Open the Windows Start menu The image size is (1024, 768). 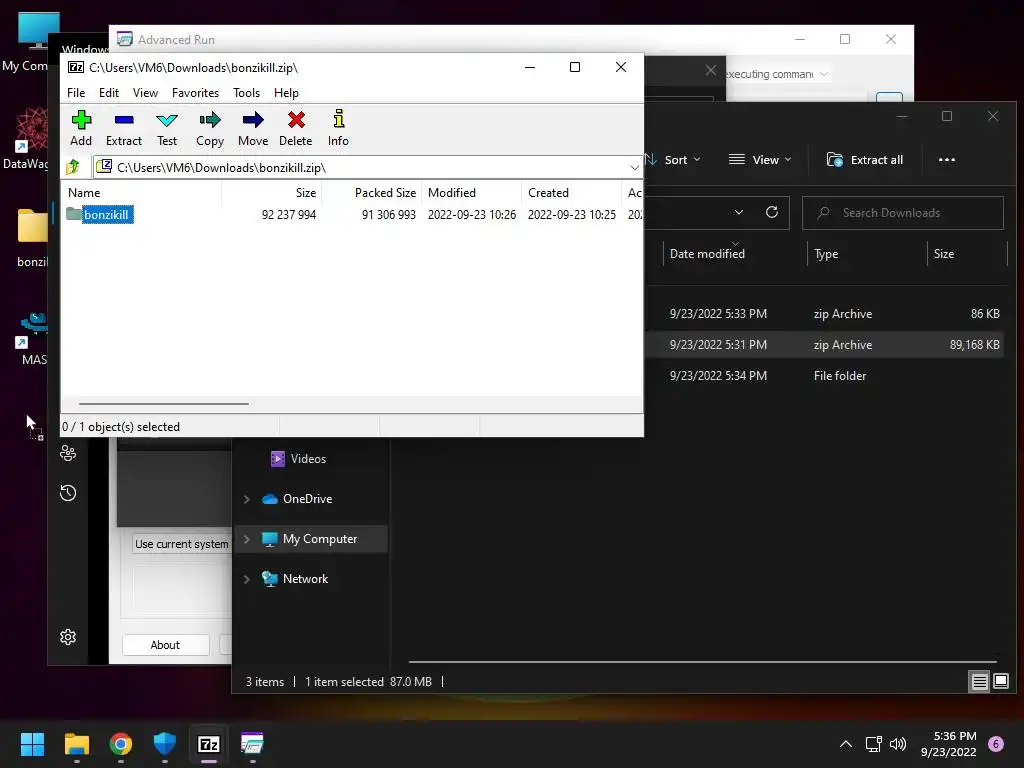(x=32, y=744)
